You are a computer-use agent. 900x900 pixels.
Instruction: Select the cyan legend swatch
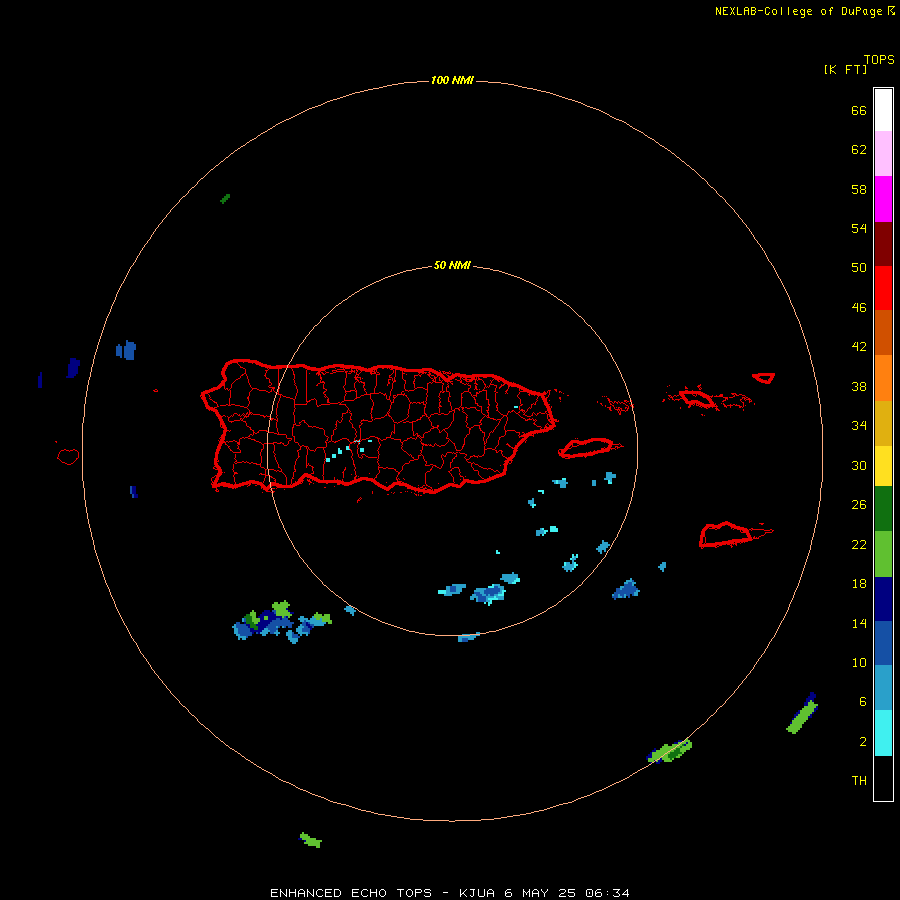point(883,733)
